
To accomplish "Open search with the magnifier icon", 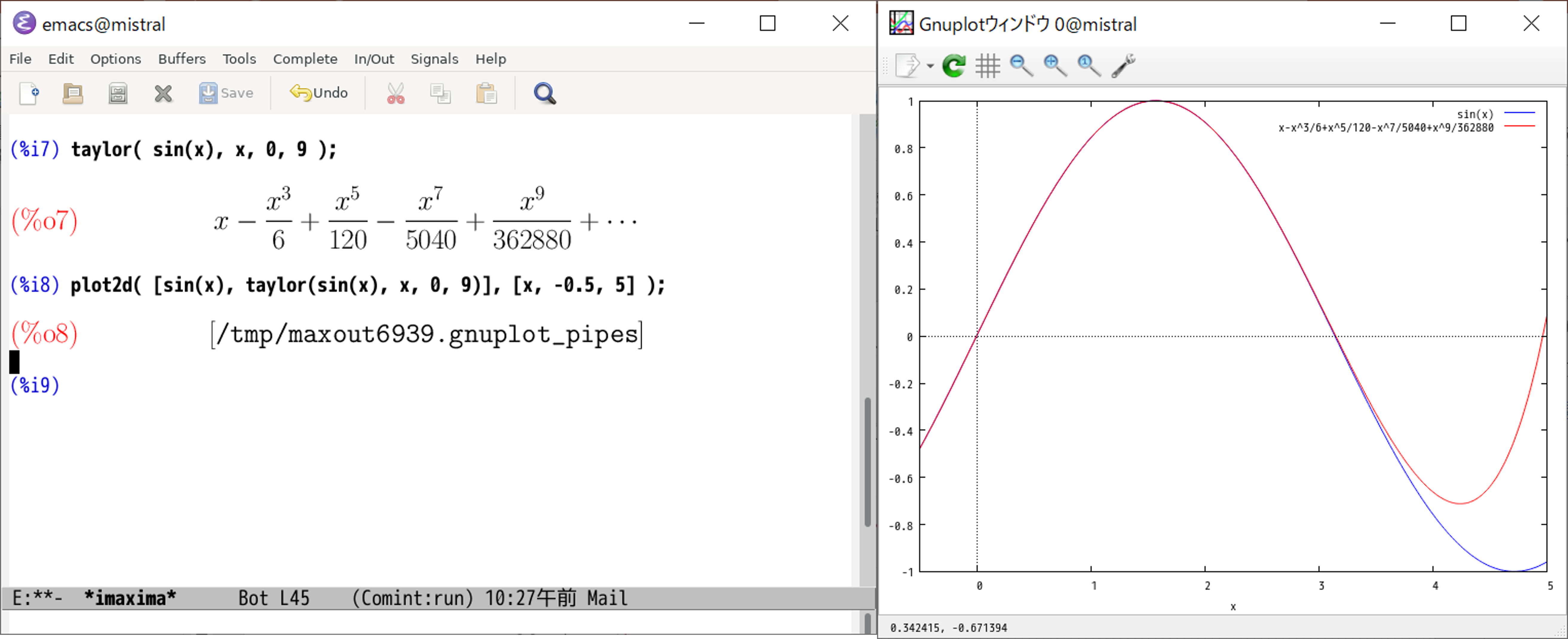I will 545,93.
